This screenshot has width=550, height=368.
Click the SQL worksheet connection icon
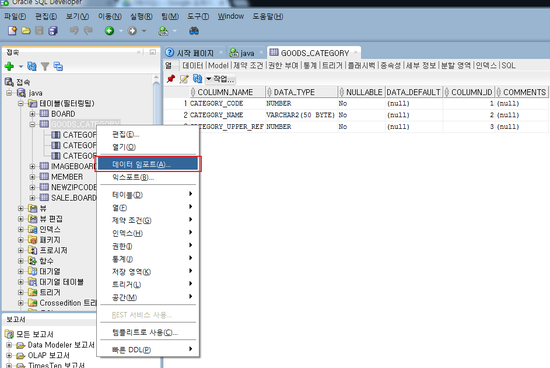click(163, 31)
